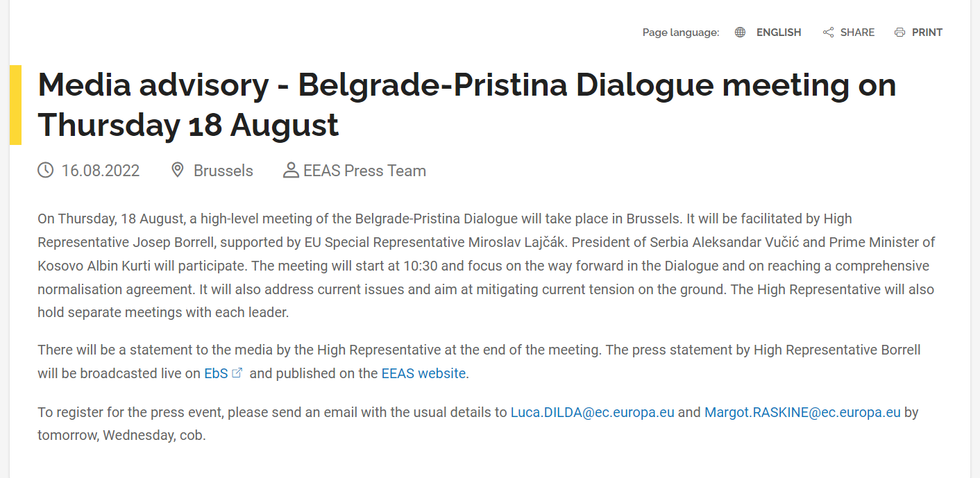Click the 16.08.2022 publication date
The width and height of the screenshot is (980, 478).
coord(99,170)
